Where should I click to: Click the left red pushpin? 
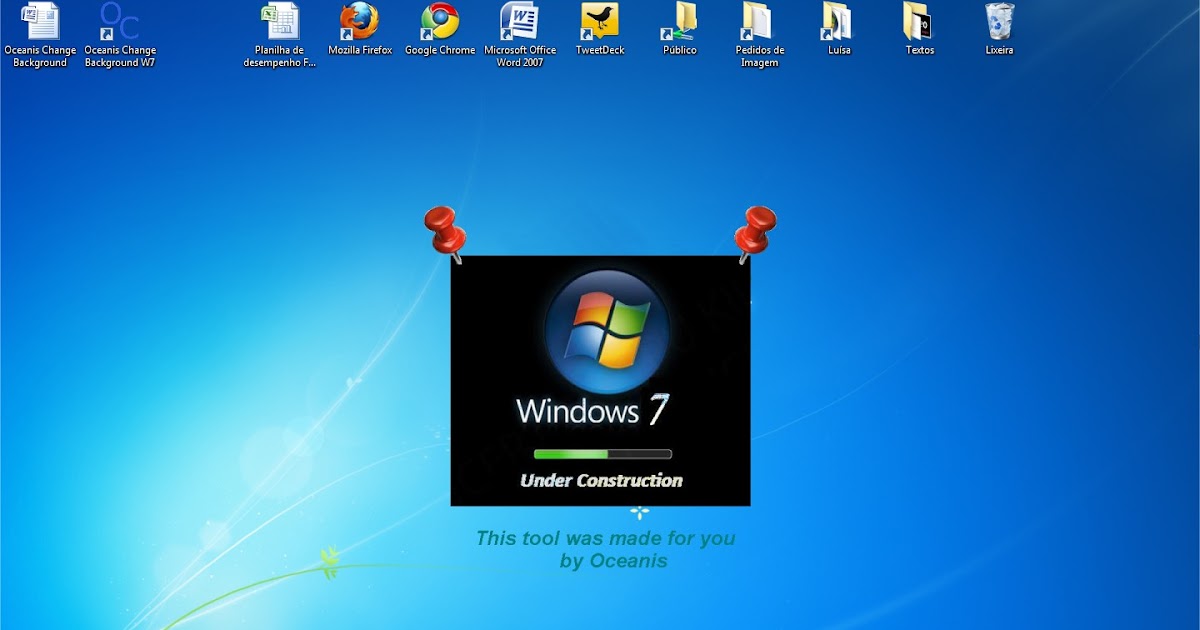coord(446,230)
